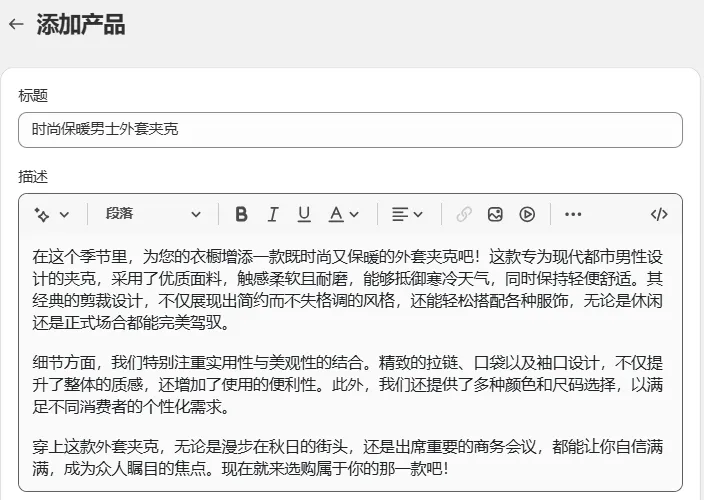Click the 添加产品 page heading
Viewport: 704px width, 500px height.
(x=81, y=25)
